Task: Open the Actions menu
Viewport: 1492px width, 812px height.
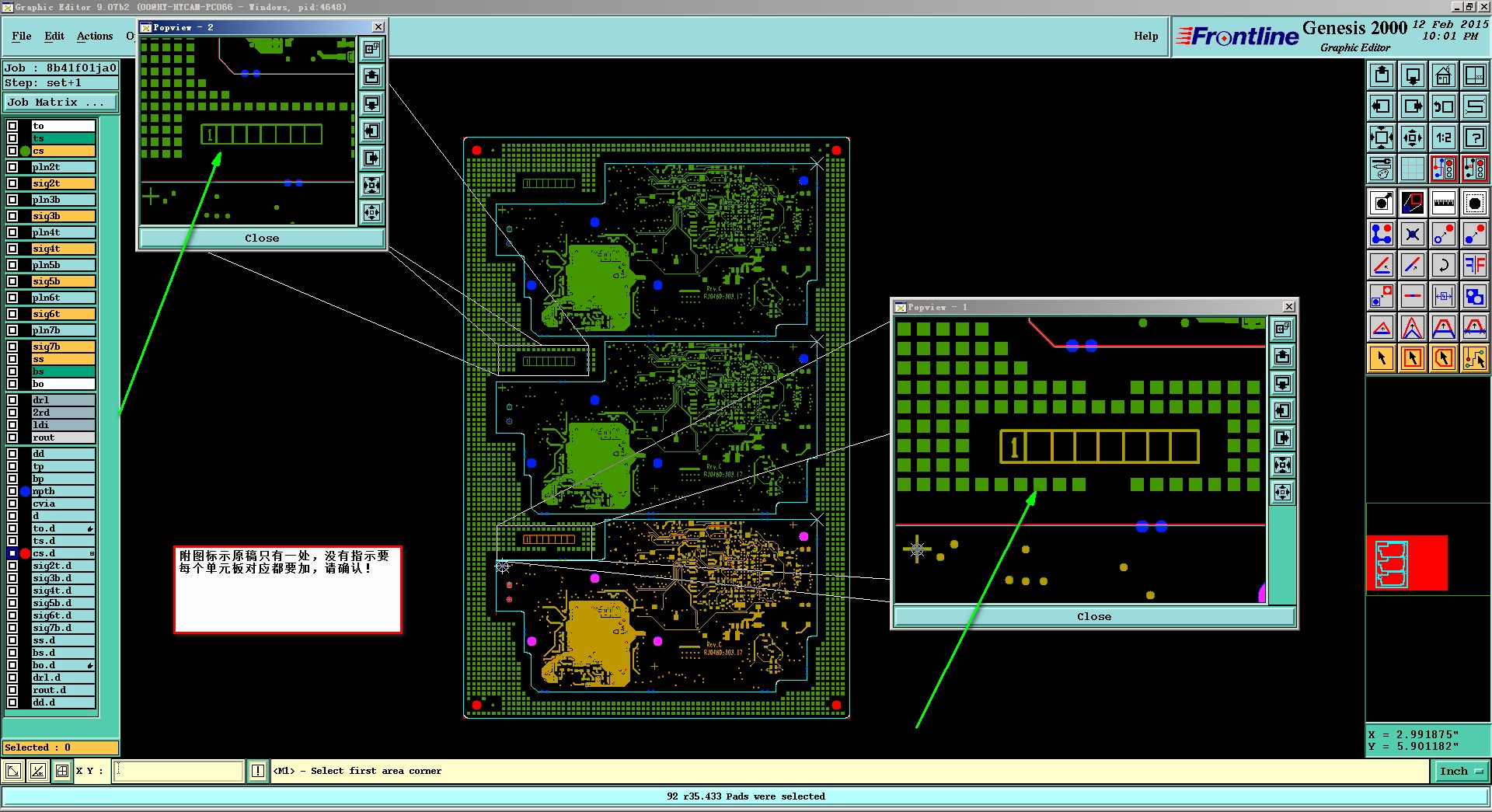Action: tap(95, 36)
